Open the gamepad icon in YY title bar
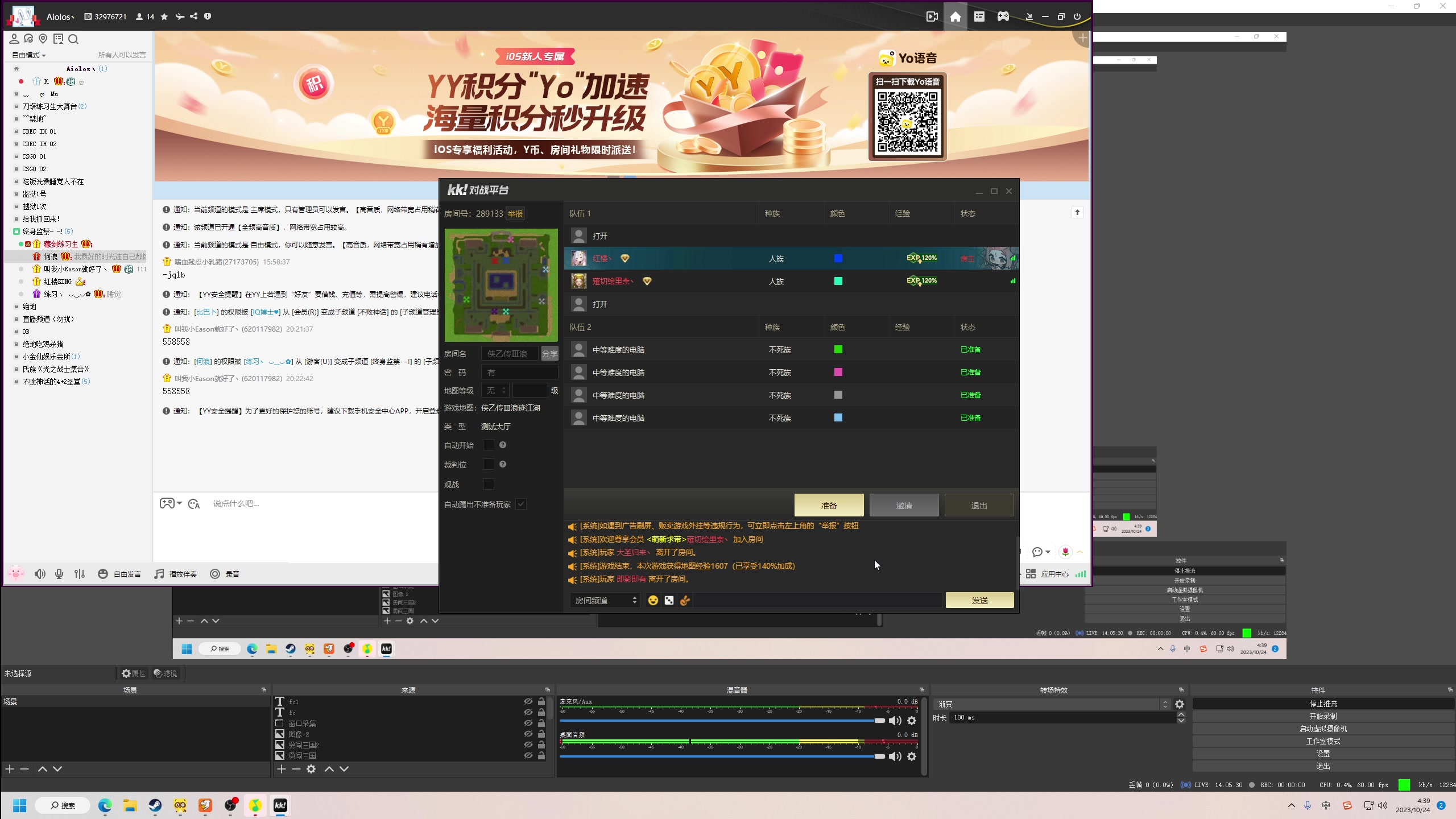Screen dimensions: 1456x819 (1003, 16)
